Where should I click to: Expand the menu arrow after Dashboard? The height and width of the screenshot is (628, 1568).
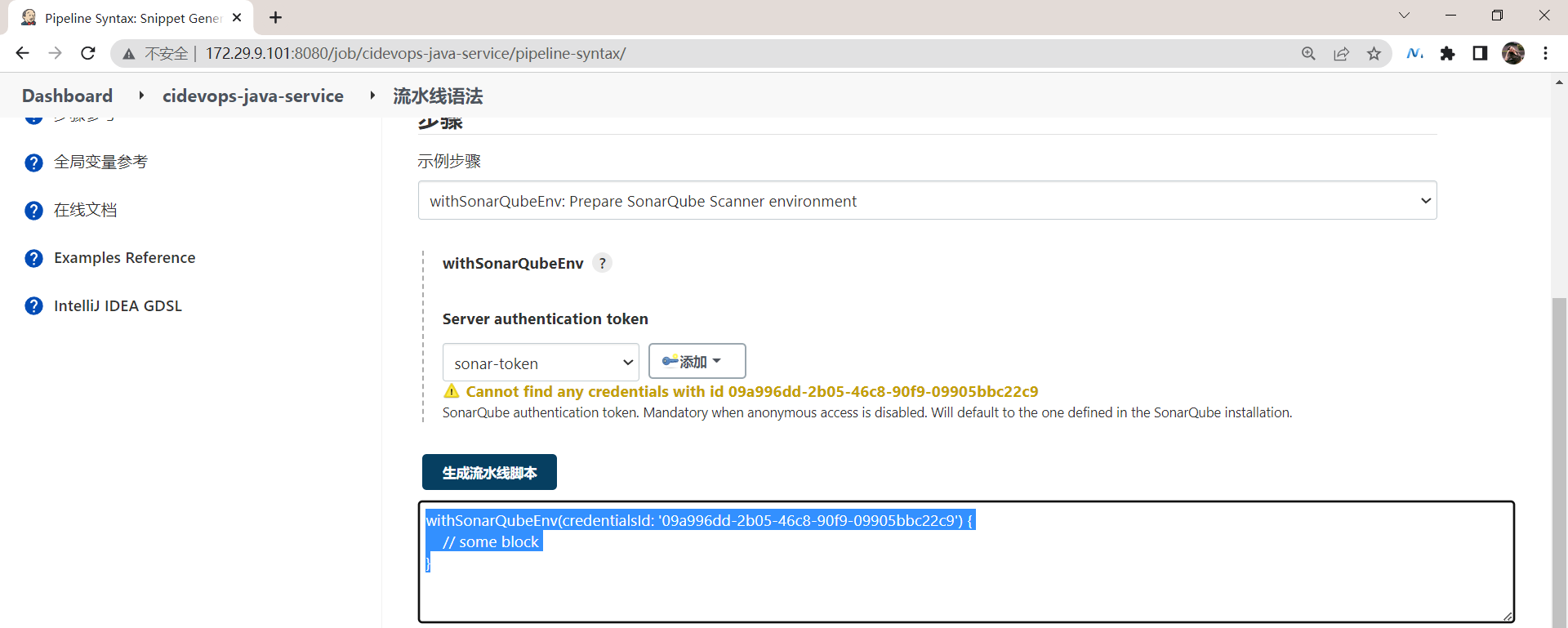pyautogui.click(x=141, y=96)
